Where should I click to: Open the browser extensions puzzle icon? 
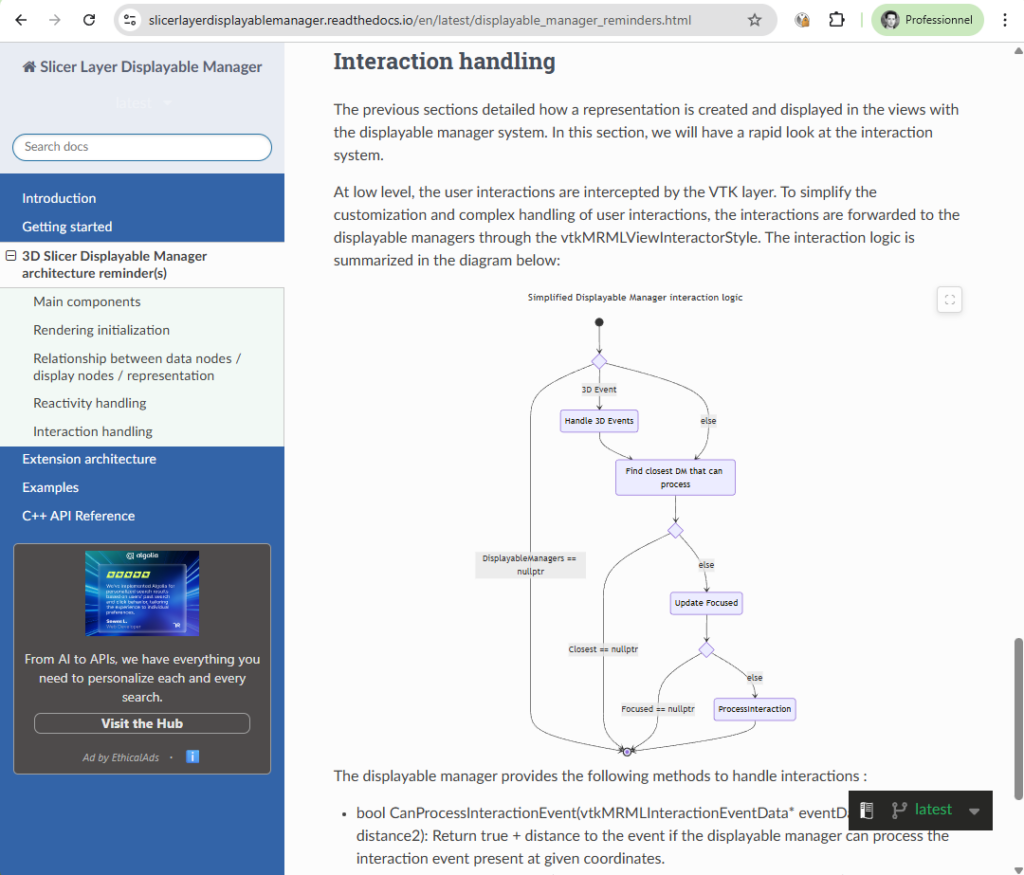pyautogui.click(x=837, y=20)
